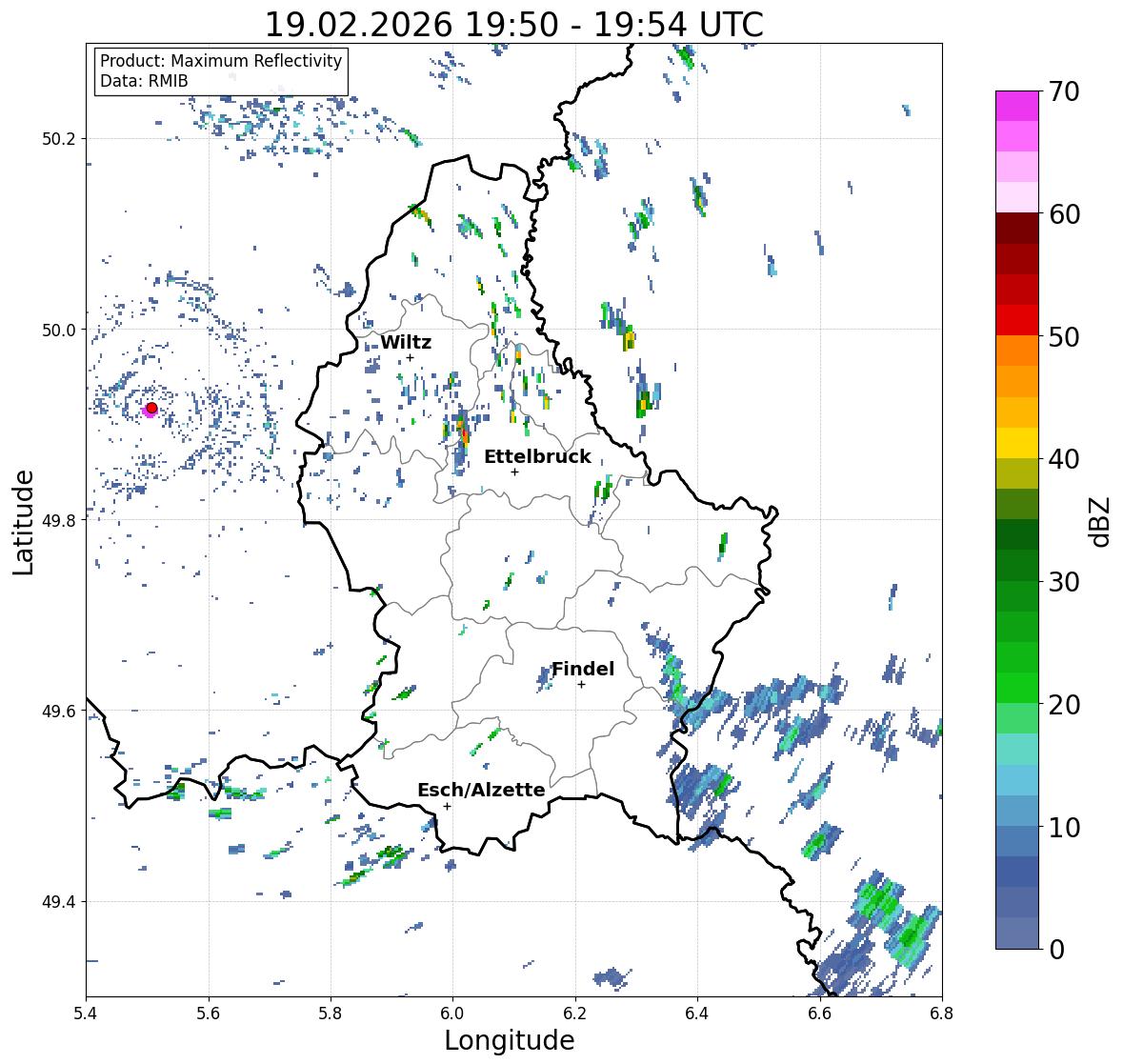
Task: Click the Product: Maximum Reflectivity text
Action: click(221, 61)
